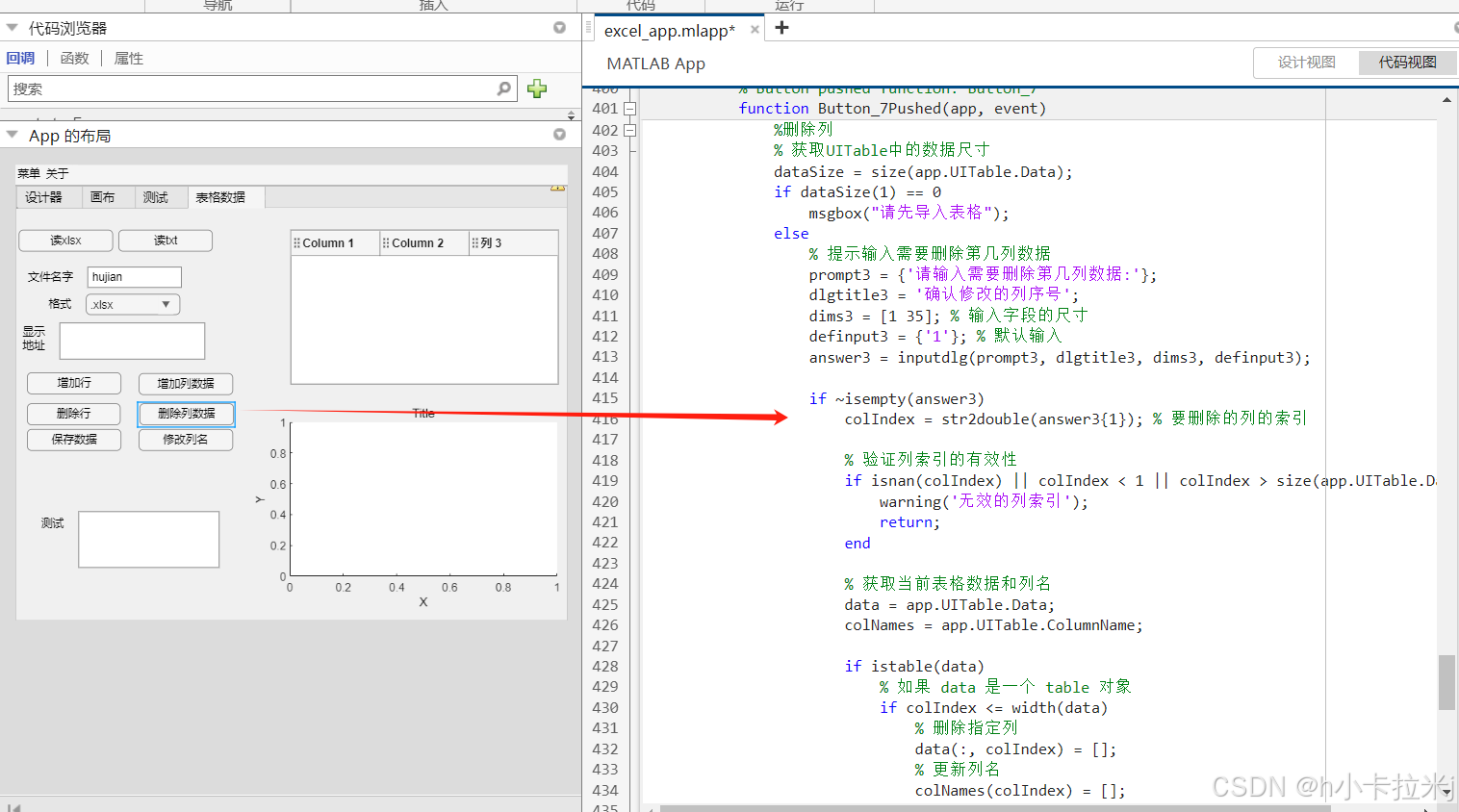
Task: Click the axes plot area in layout preview
Action: [423, 498]
